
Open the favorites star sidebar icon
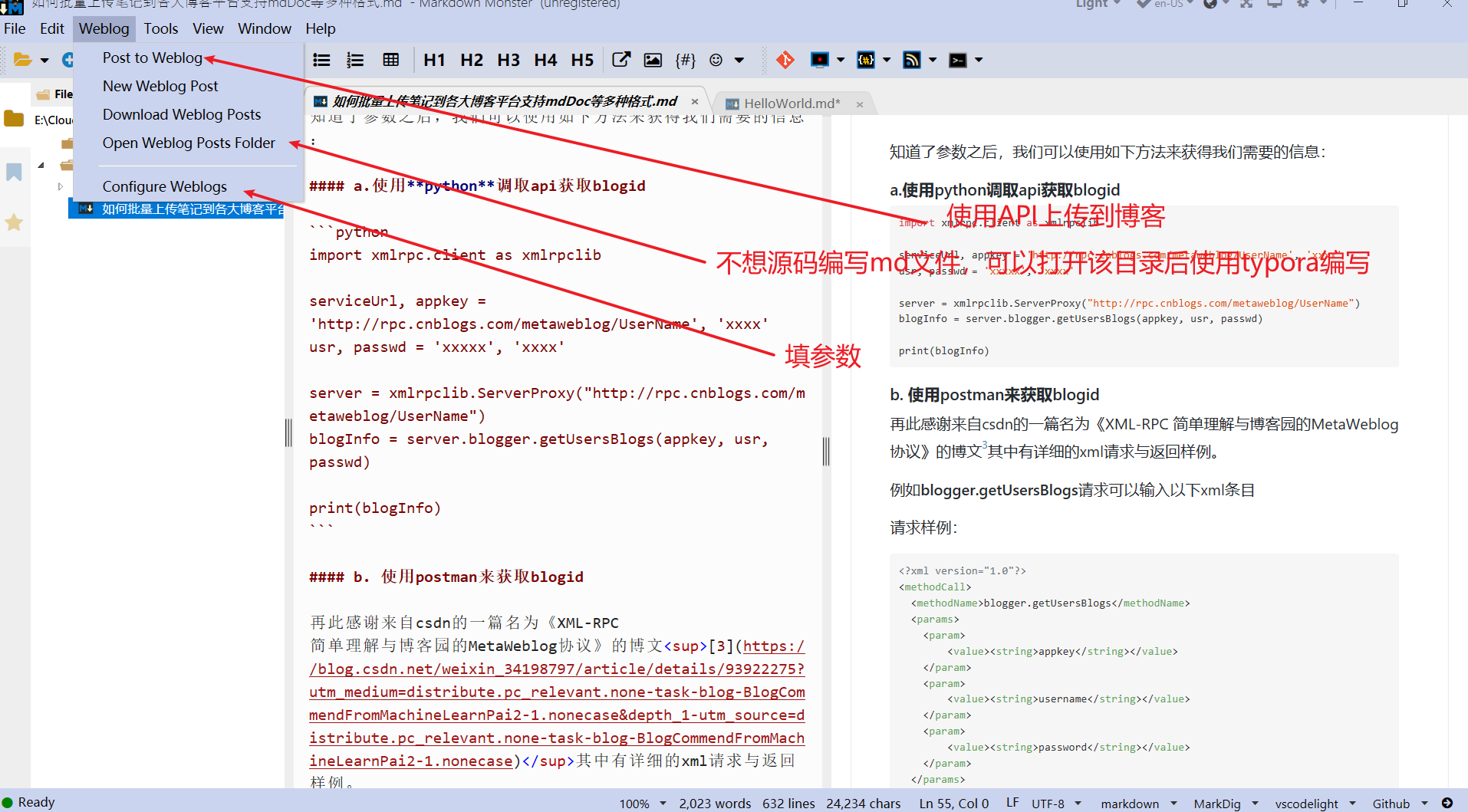(x=14, y=222)
